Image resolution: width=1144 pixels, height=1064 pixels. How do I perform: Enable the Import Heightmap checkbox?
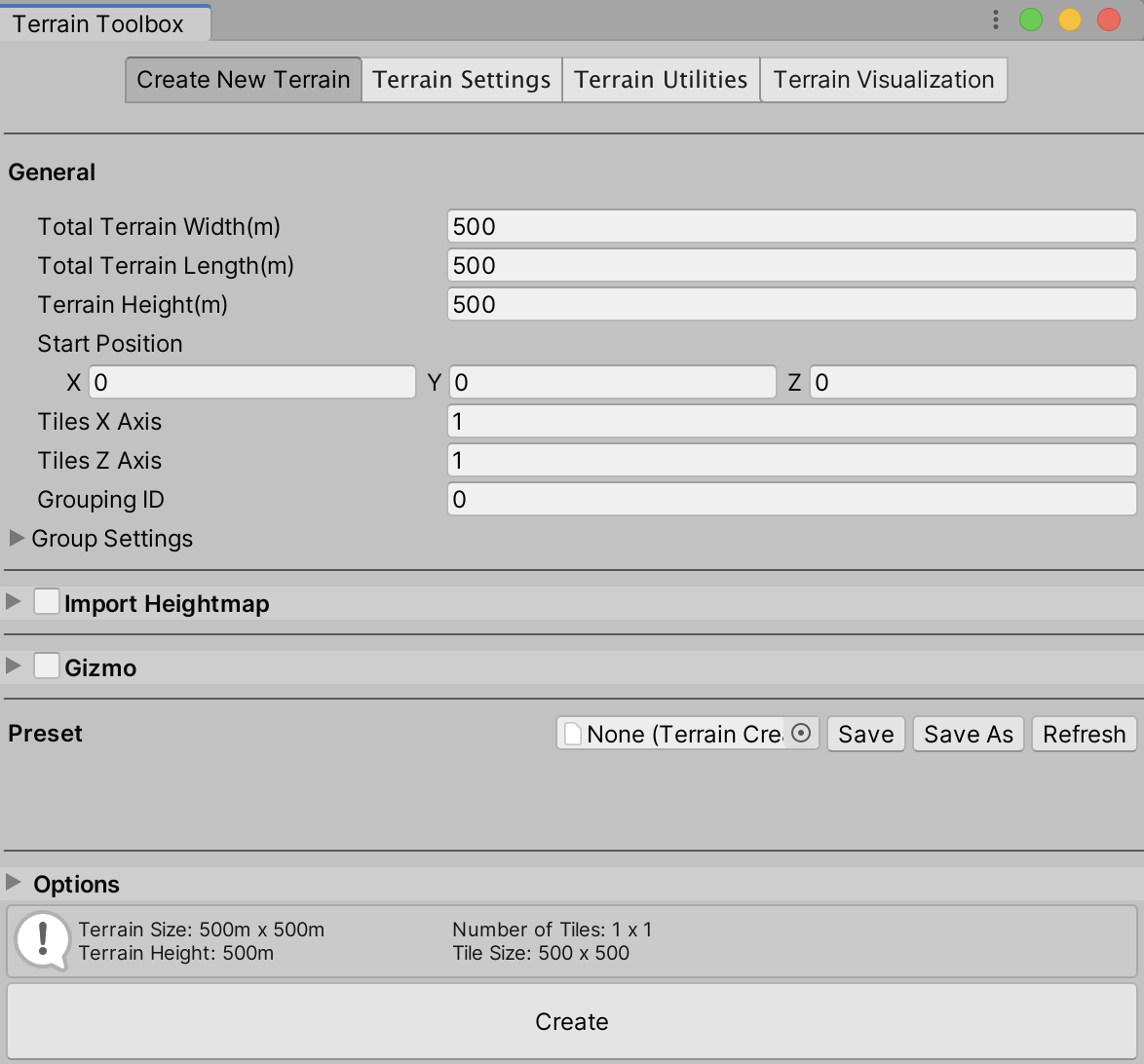[47, 602]
